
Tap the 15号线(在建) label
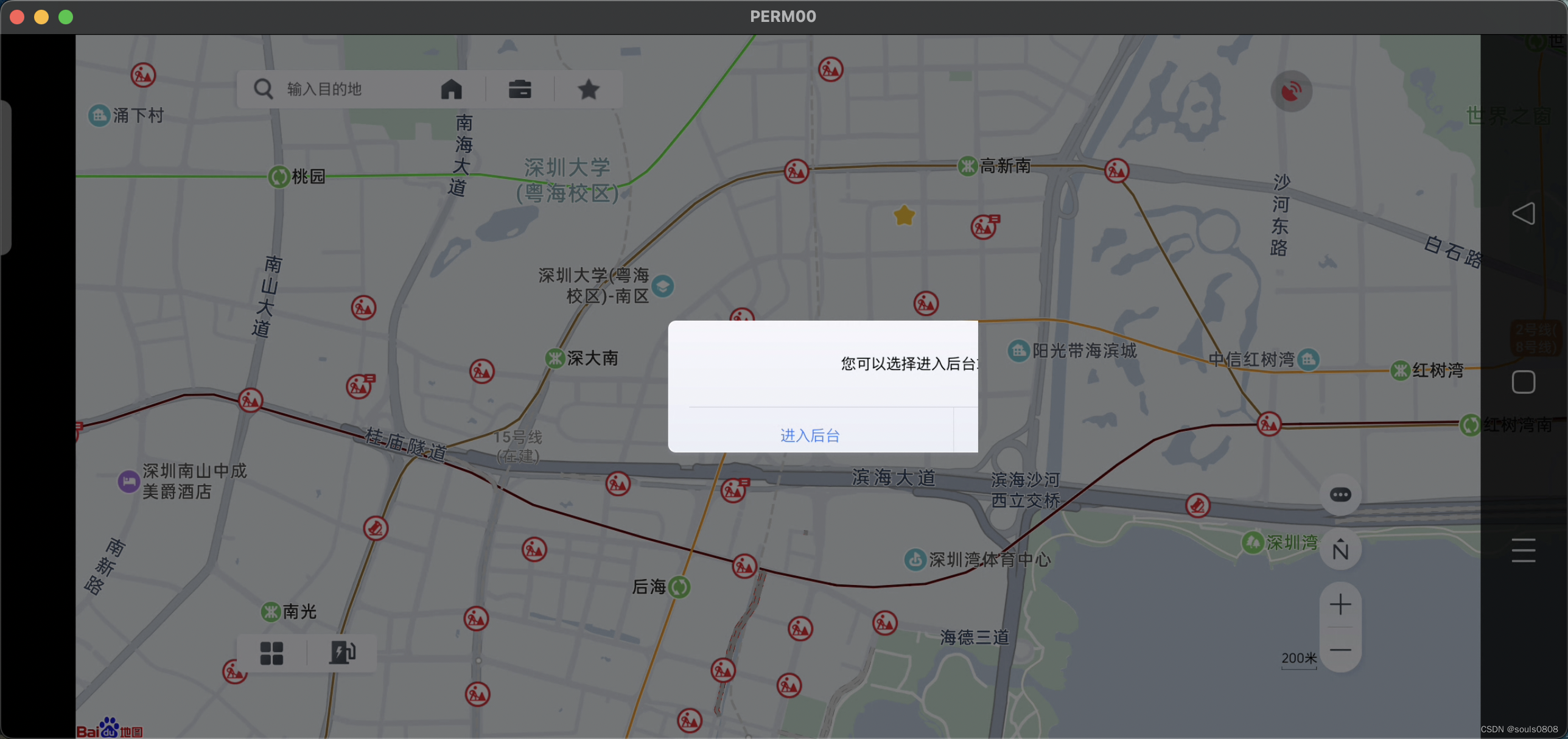point(518,446)
